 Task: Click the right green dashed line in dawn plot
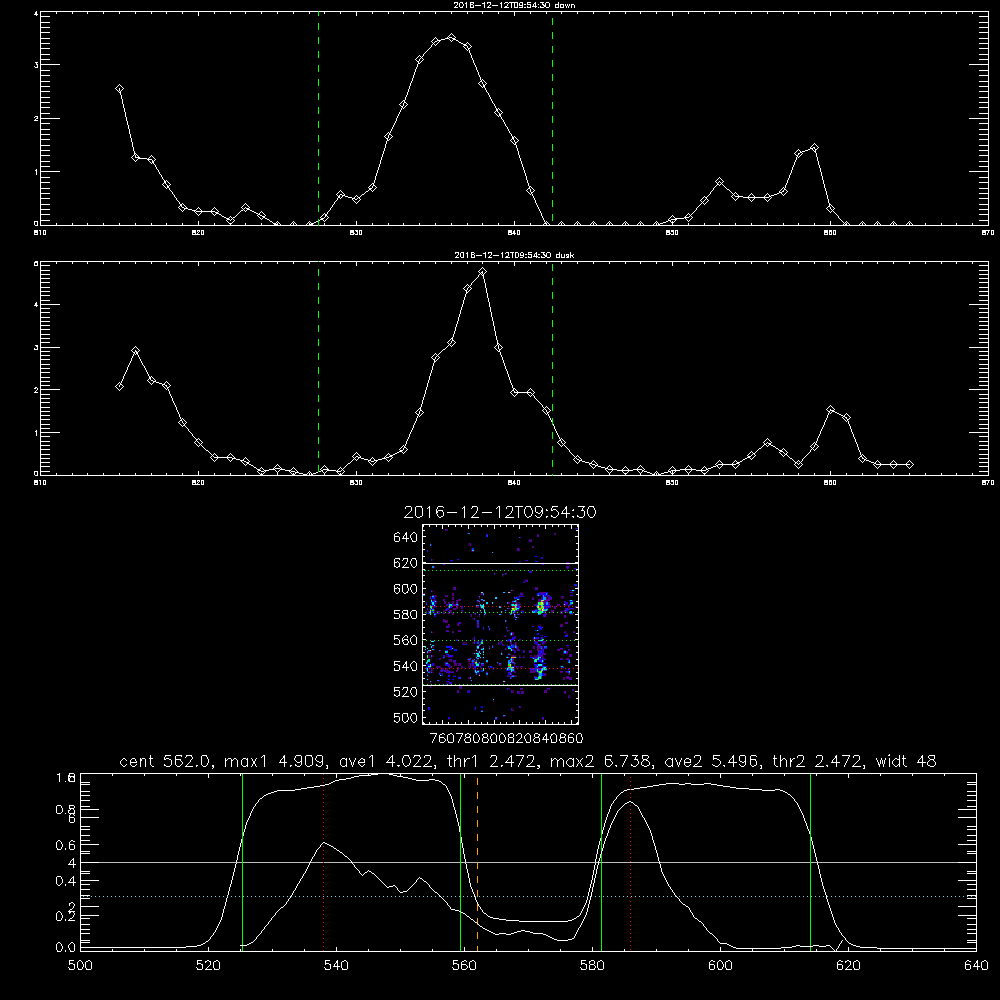[x=552, y=118]
